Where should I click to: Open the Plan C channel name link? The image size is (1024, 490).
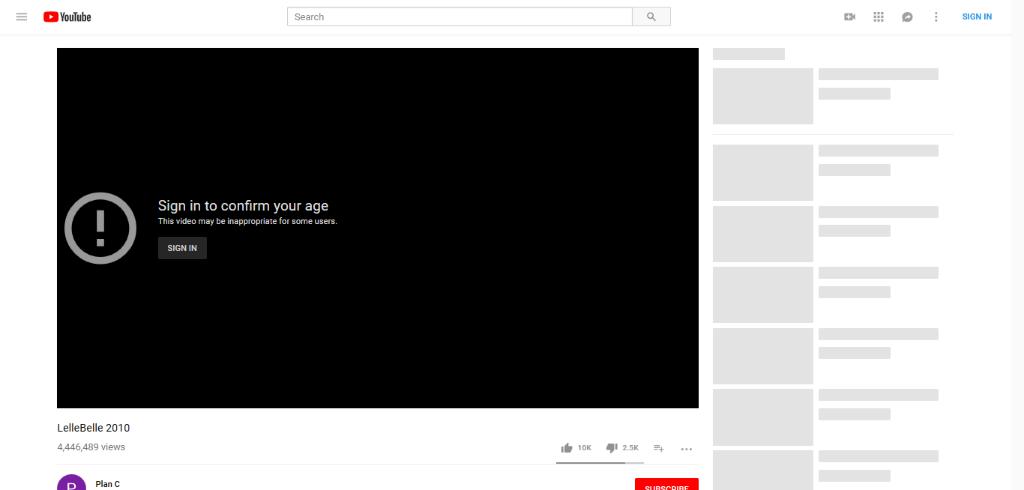point(107,484)
